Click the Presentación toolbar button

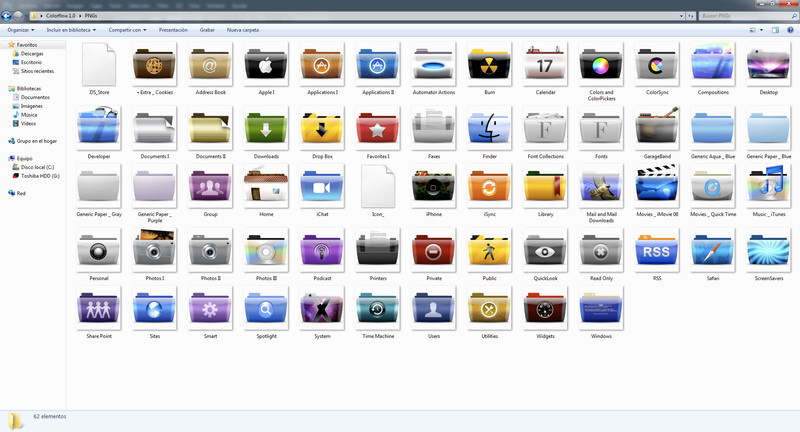pos(173,30)
